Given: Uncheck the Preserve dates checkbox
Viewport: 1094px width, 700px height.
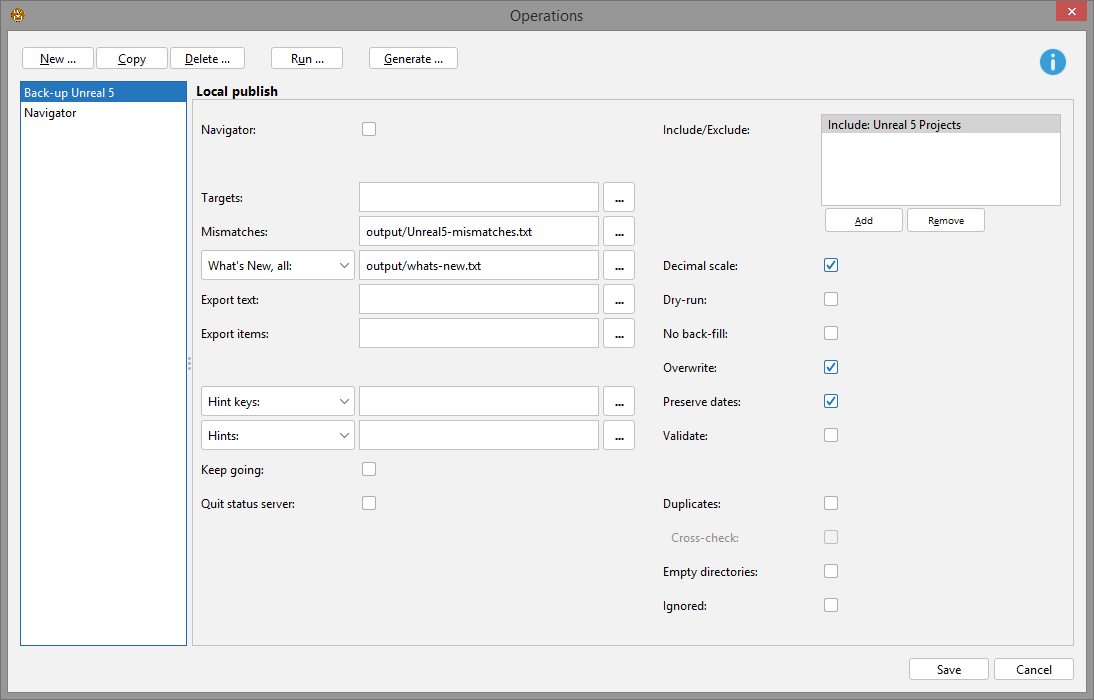Looking at the screenshot, I should point(831,401).
